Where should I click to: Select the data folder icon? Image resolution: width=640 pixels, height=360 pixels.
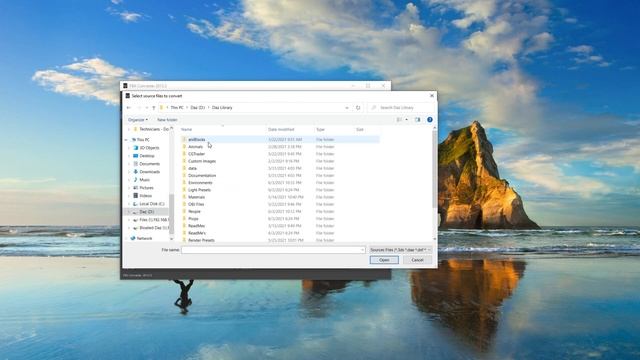click(184, 168)
